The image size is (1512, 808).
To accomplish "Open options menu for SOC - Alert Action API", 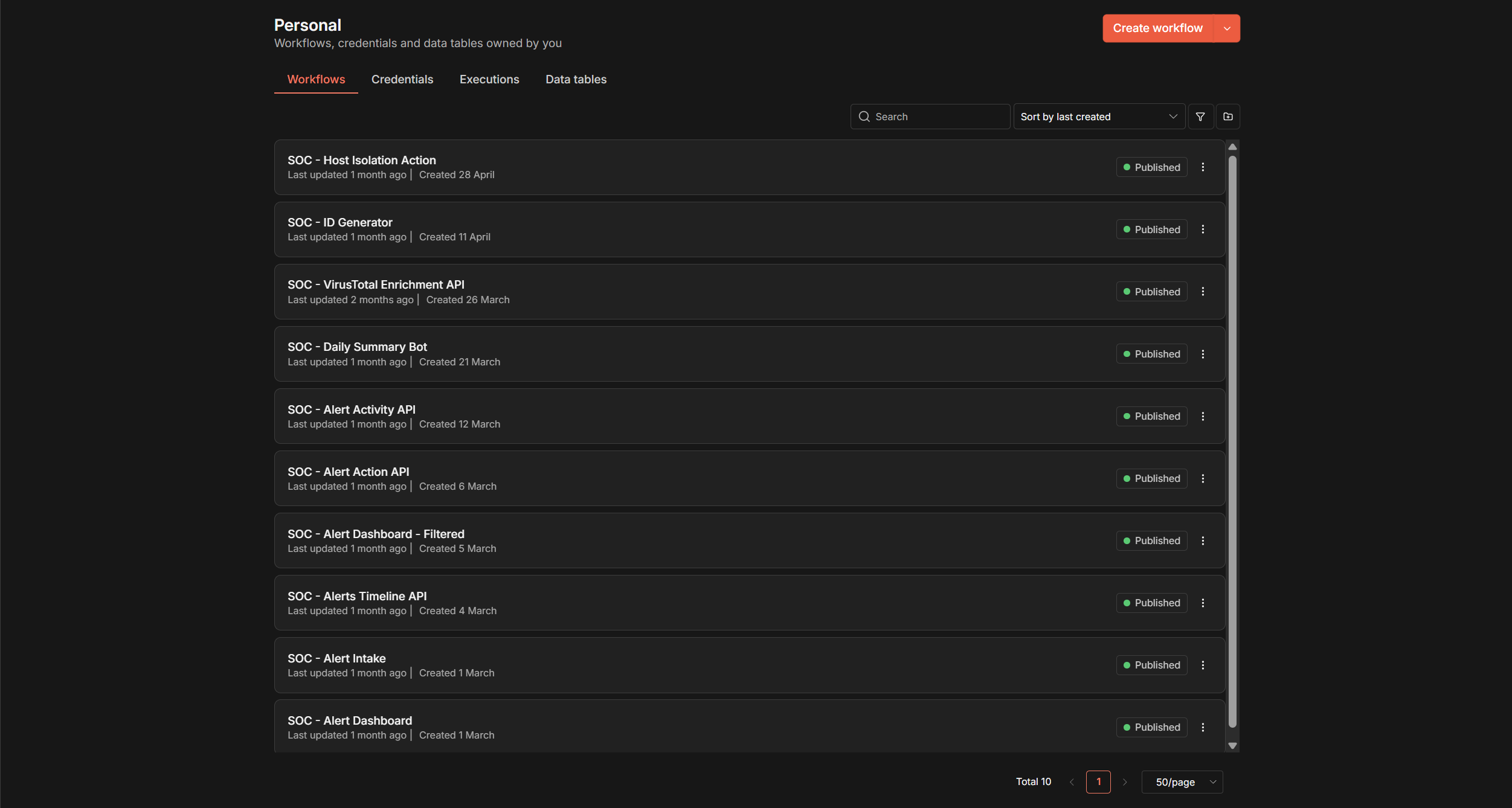I will (1203, 478).
